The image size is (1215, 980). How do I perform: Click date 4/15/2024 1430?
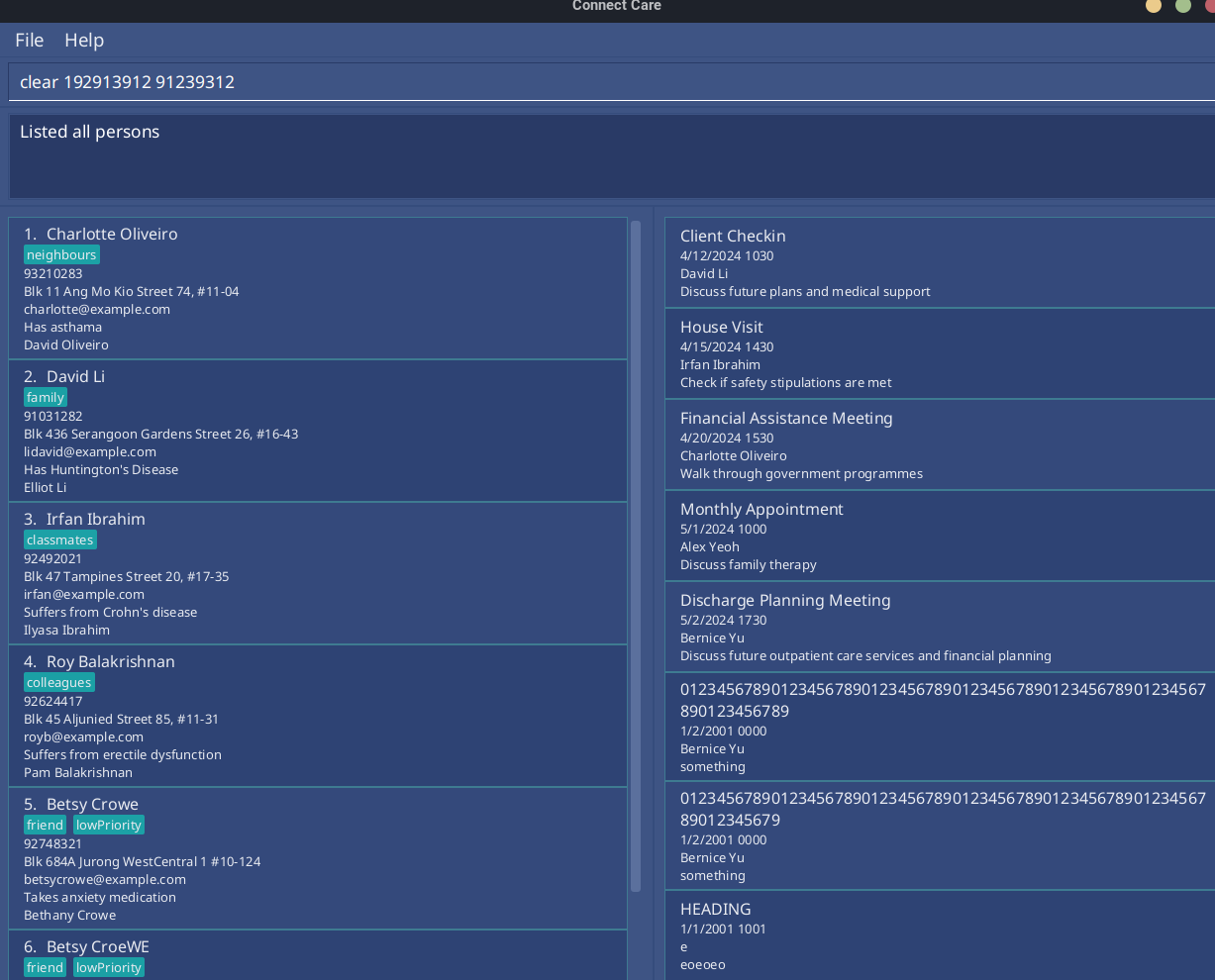(727, 346)
